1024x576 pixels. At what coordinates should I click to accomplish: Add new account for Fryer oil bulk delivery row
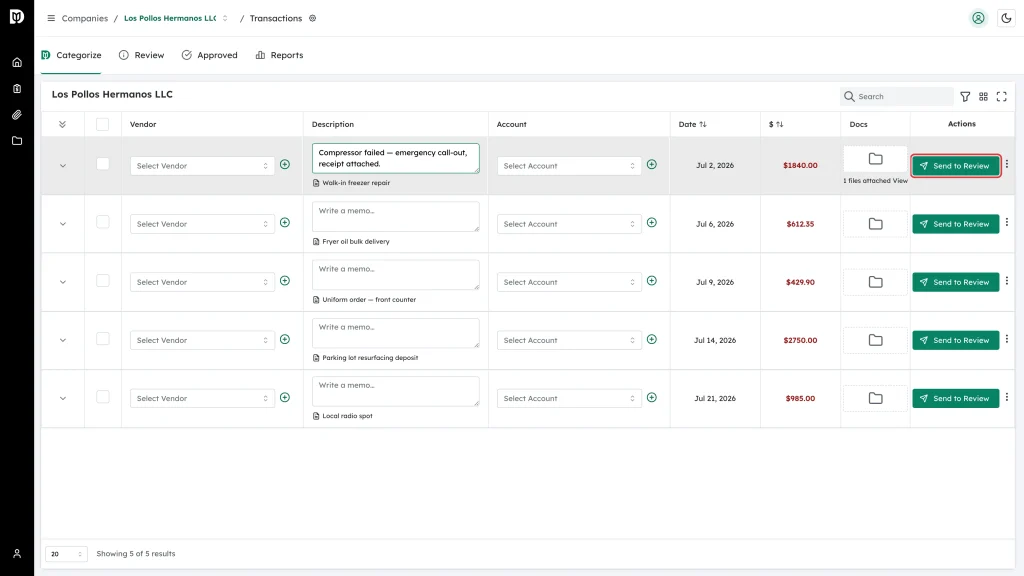coord(652,223)
